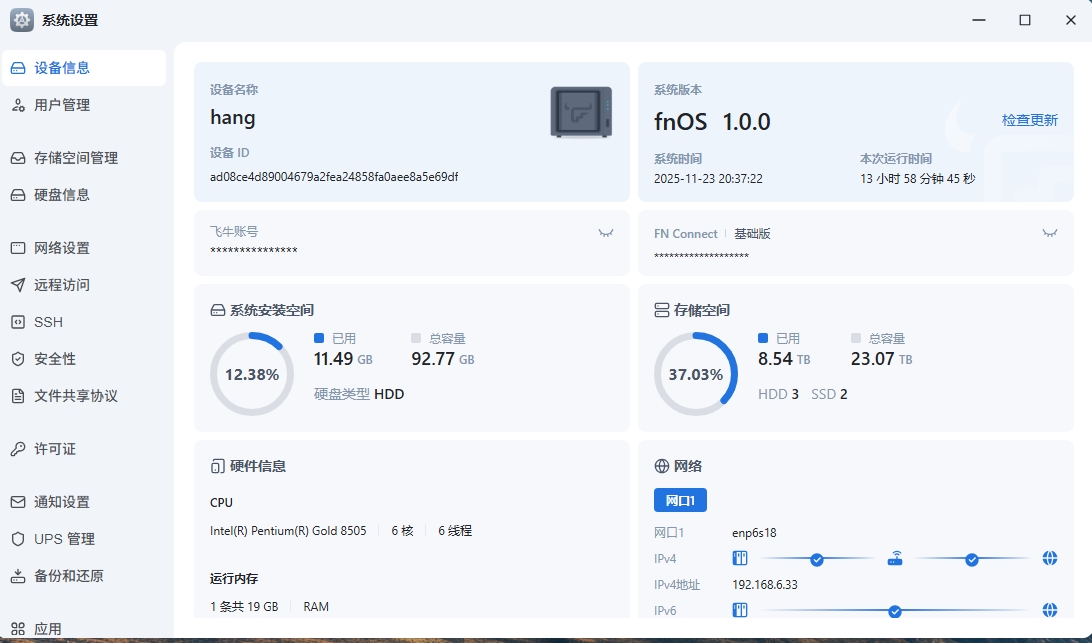Show the masked FN Connect information
The height and width of the screenshot is (643, 1092).
click(x=1049, y=232)
